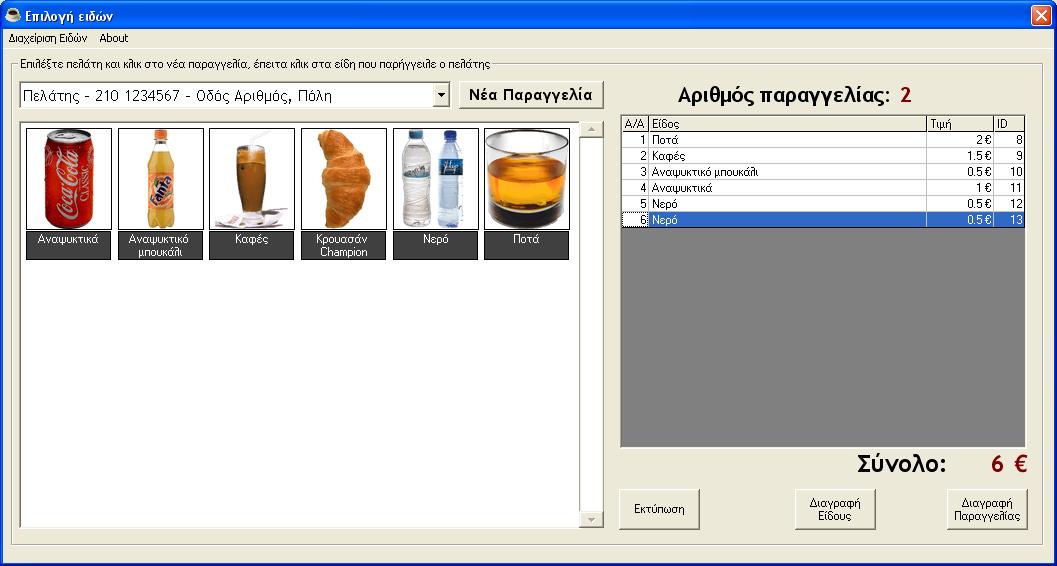Add the Coca-Cola can product image
Screen dimensions: 1057x566
coord(69,179)
